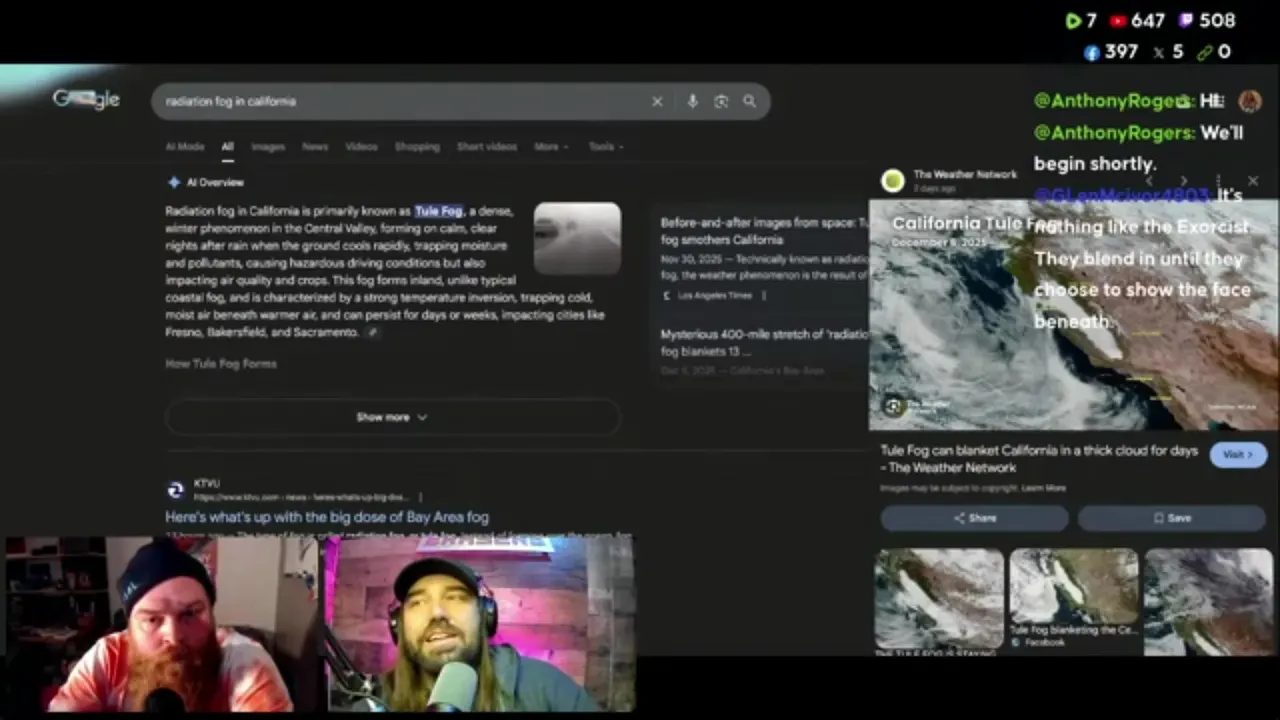Click The Weather Network round logo
The height and width of the screenshot is (720, 1280).
(x=892, y=180)
